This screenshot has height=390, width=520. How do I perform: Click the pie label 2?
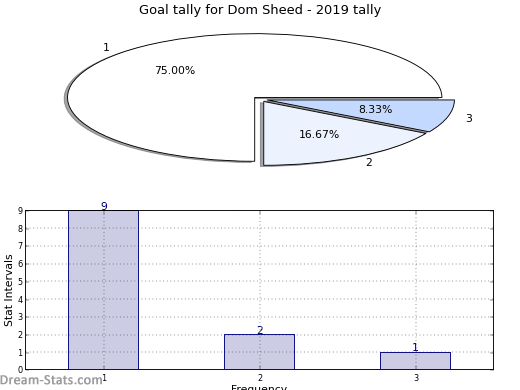[x=369, y=162]
